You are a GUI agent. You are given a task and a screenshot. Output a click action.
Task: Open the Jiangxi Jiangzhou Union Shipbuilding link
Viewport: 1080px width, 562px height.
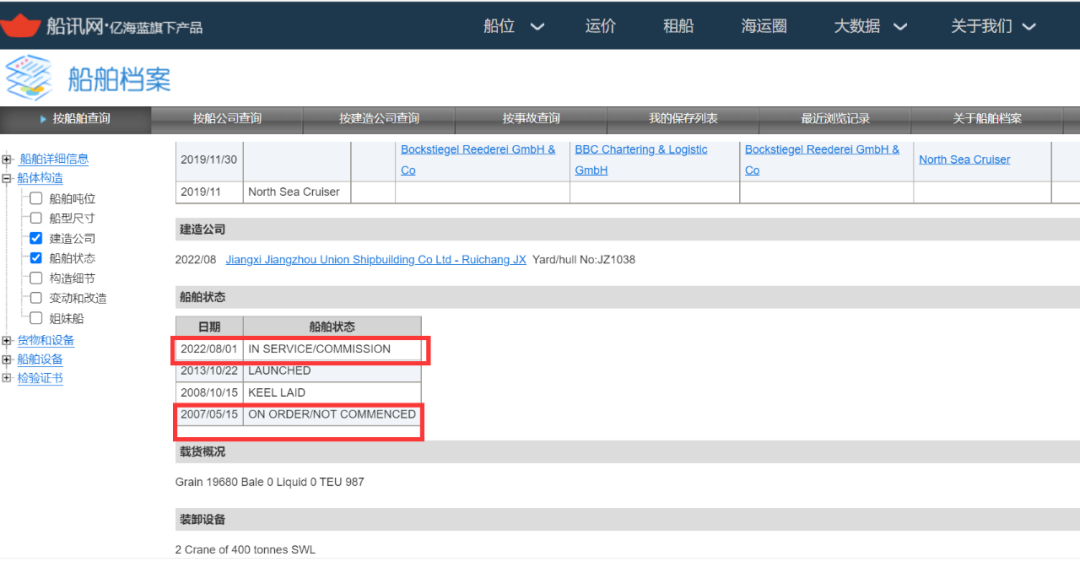(376, 260)
